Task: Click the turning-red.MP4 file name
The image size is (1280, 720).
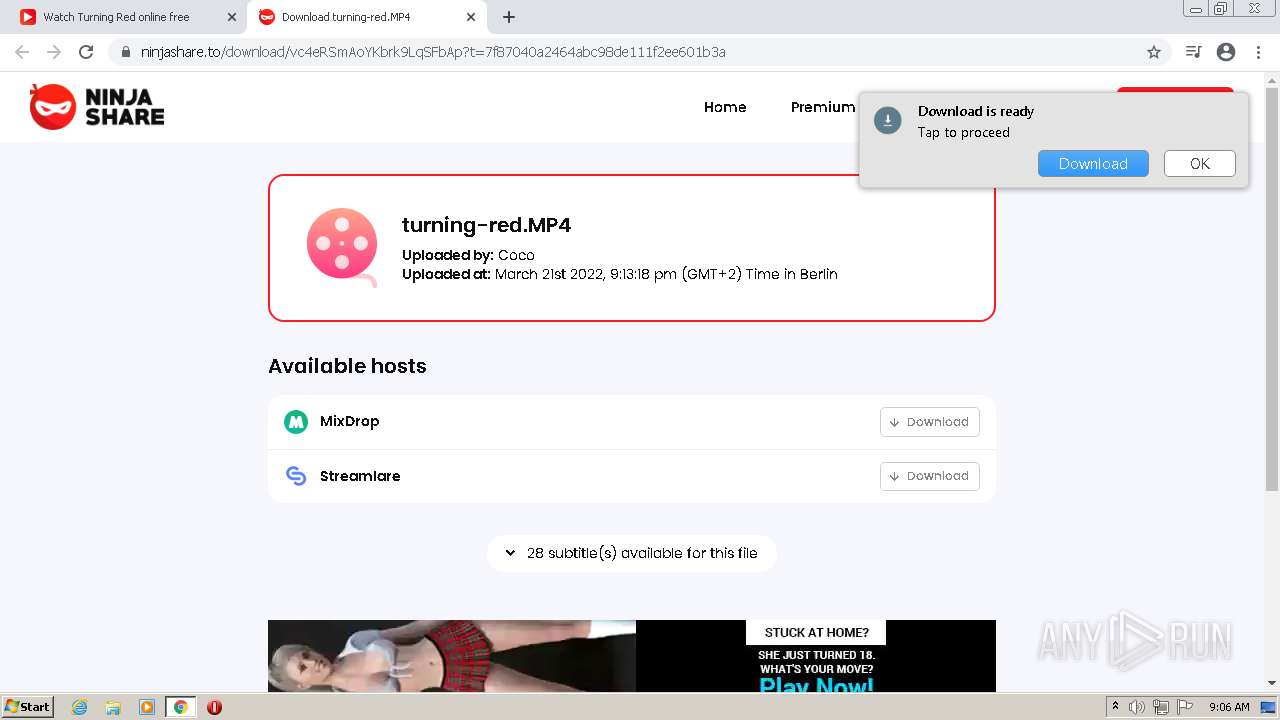Action: point(486,225)
